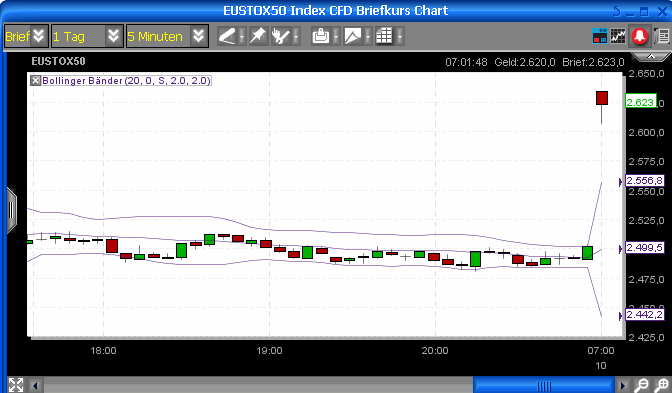Viewport: 672px width, 393px height.
Task: Click the 2.475,0 price axis label
Action: coord(646,279)
